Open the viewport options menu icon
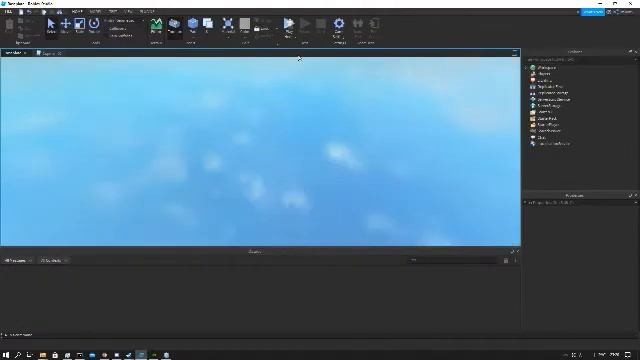640x360 pixels. click(x=515, y=53)
